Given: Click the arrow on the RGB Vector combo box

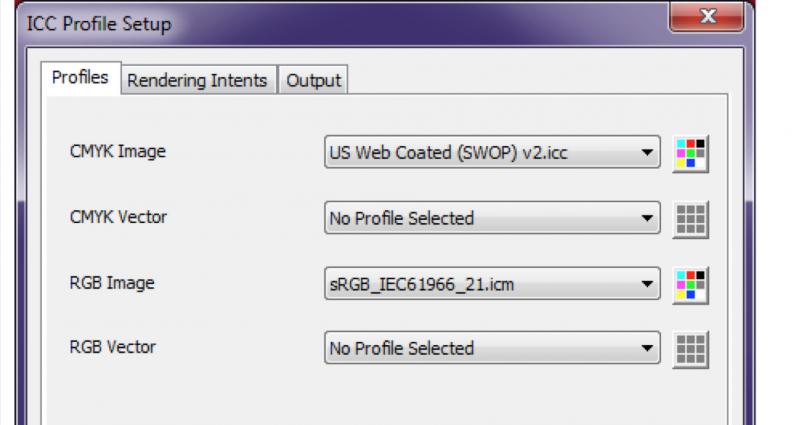Looking at the screenshot, I should [x=647, y=348].
